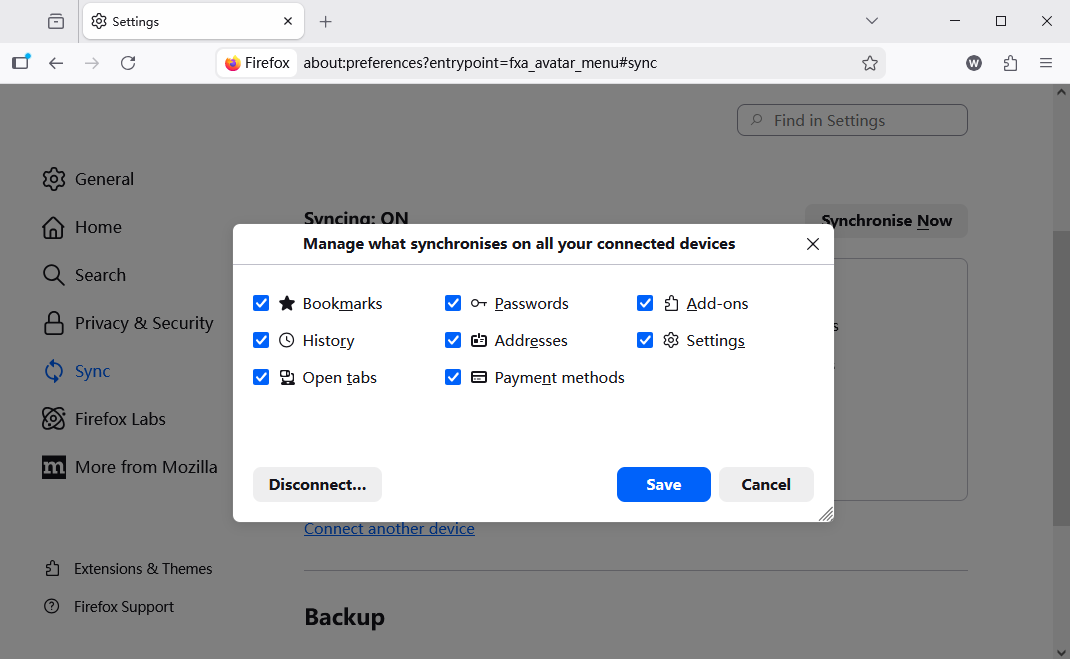
Task: Open Privacy & Security via lock icon
Action: 53,323
